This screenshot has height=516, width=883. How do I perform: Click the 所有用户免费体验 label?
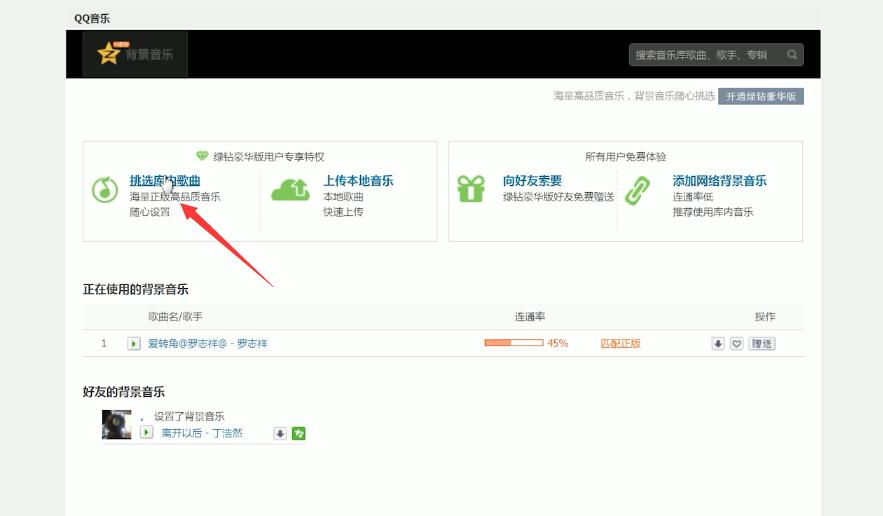625,156
